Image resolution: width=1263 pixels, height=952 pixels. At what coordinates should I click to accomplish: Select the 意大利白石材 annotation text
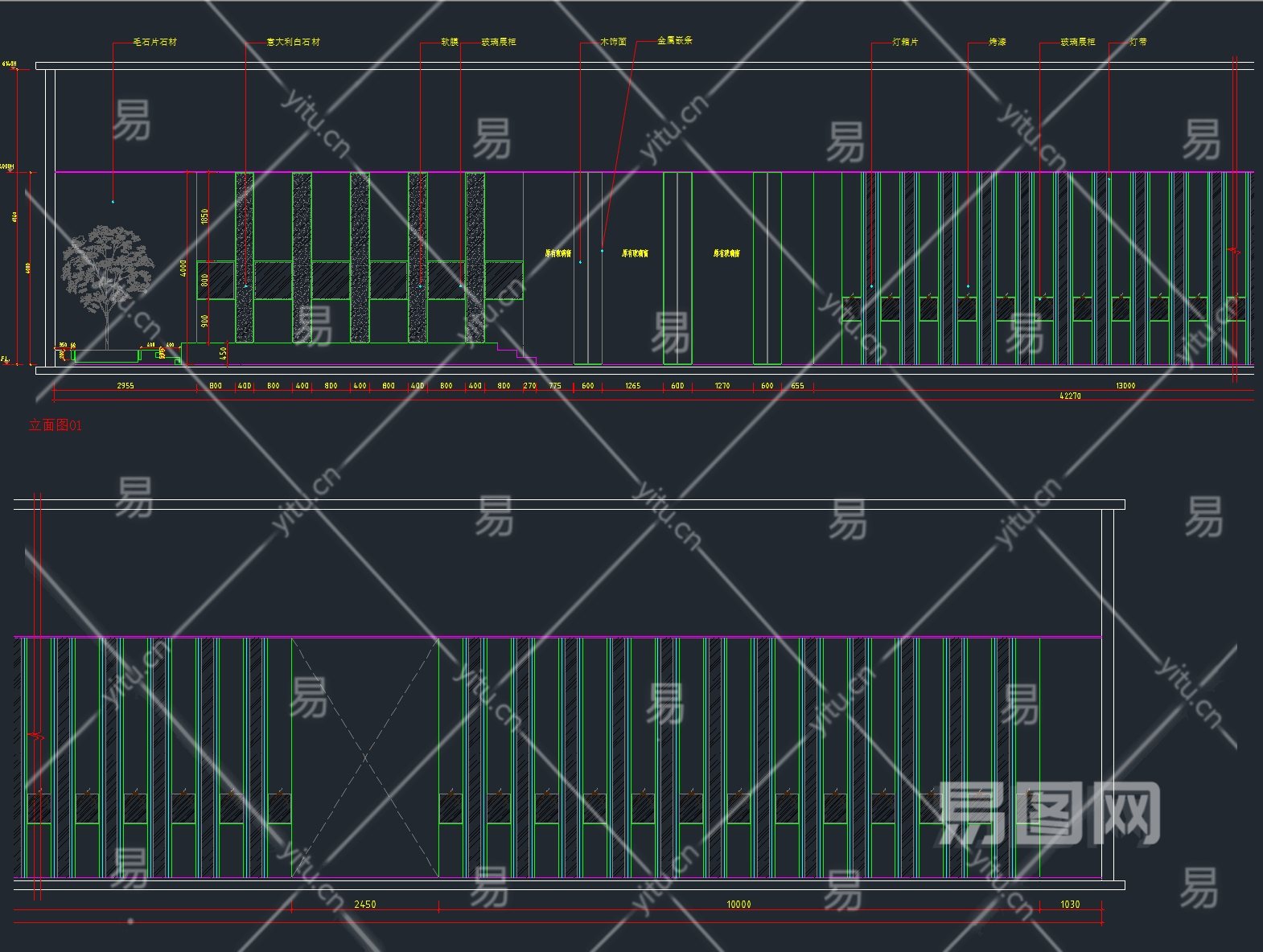click(294, 42)
